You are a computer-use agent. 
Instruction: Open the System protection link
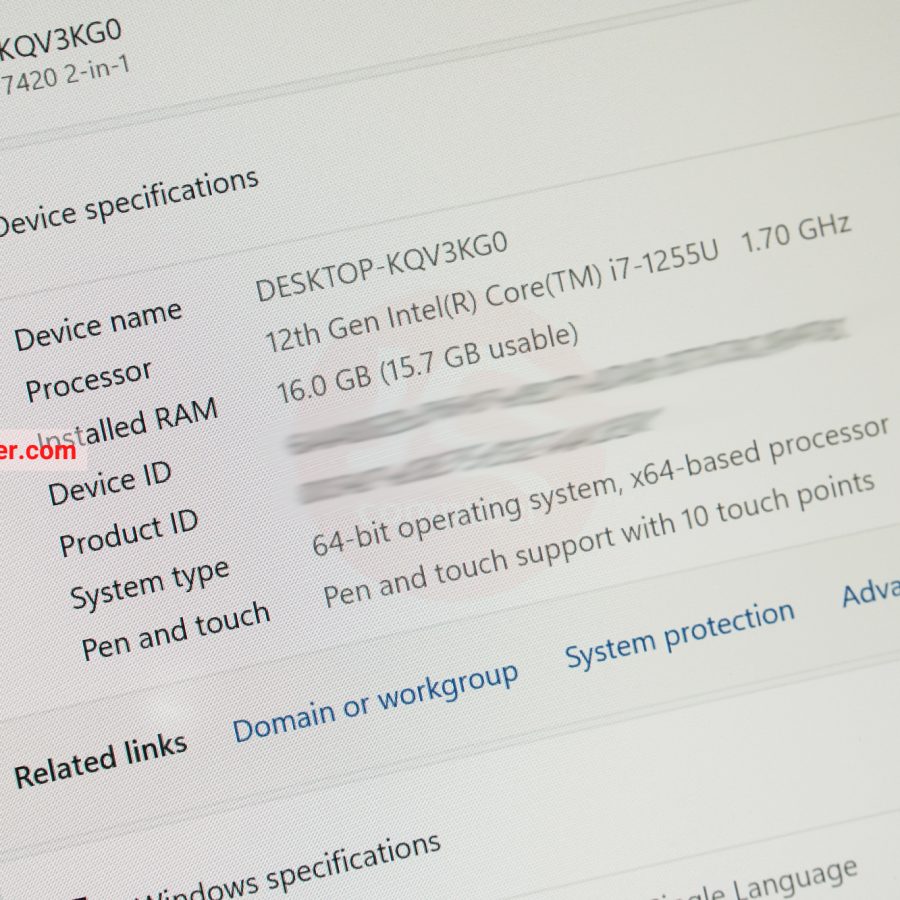click(680, 635)
